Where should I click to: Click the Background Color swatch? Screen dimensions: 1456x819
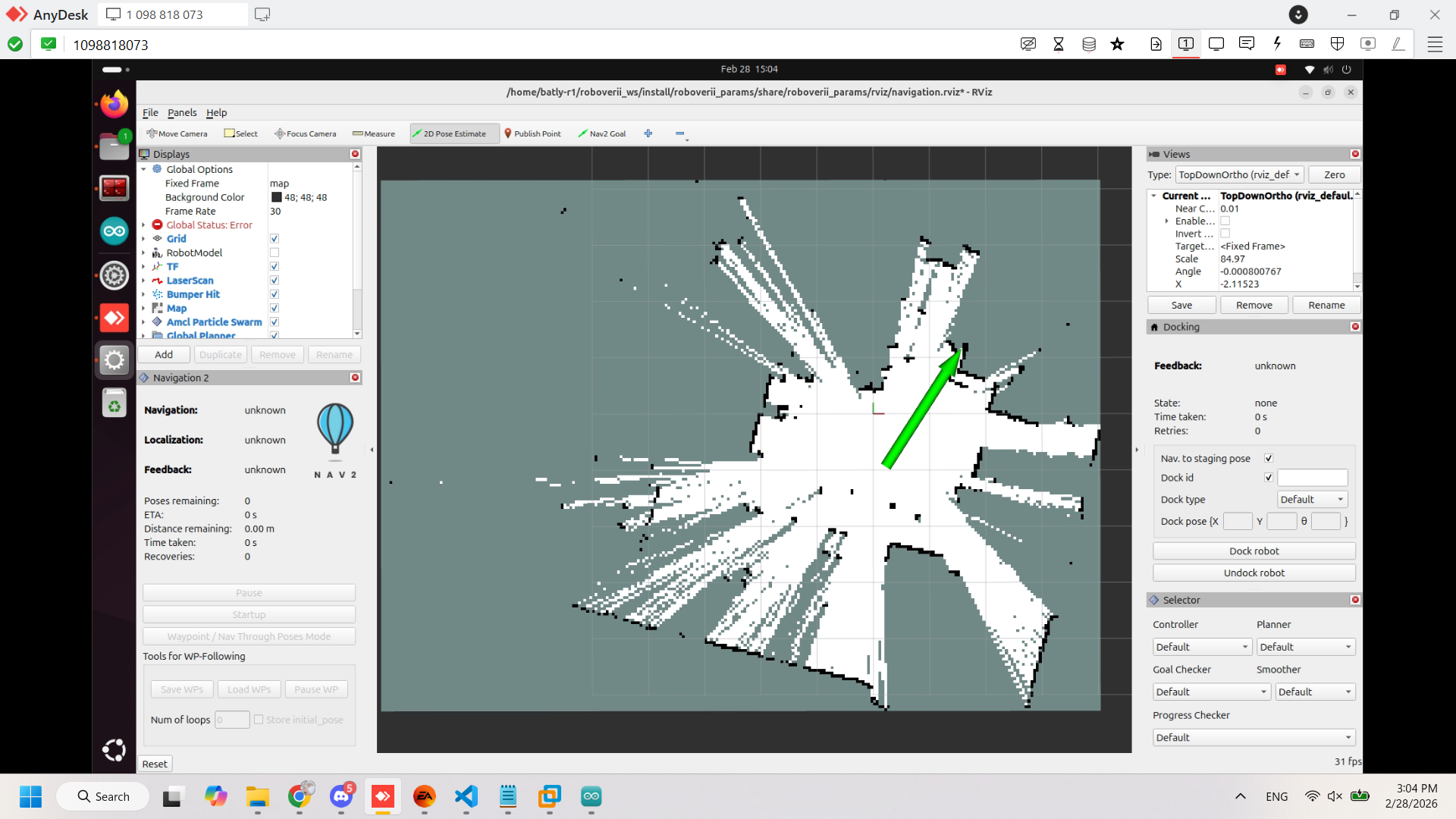[277, 197]
